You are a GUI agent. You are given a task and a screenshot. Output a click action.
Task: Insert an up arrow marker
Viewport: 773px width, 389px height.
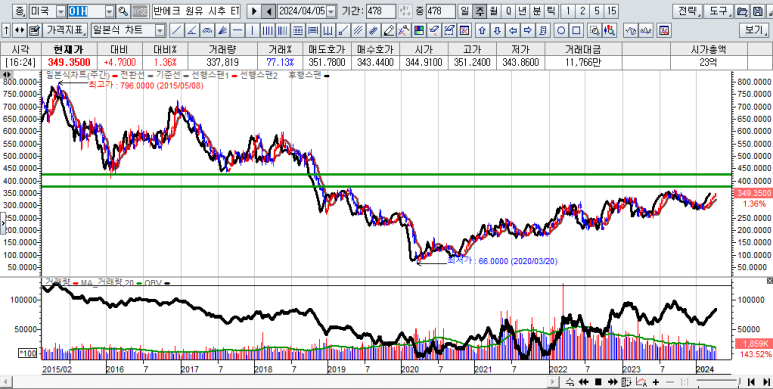pyautogui.click(x=482, y=31)
